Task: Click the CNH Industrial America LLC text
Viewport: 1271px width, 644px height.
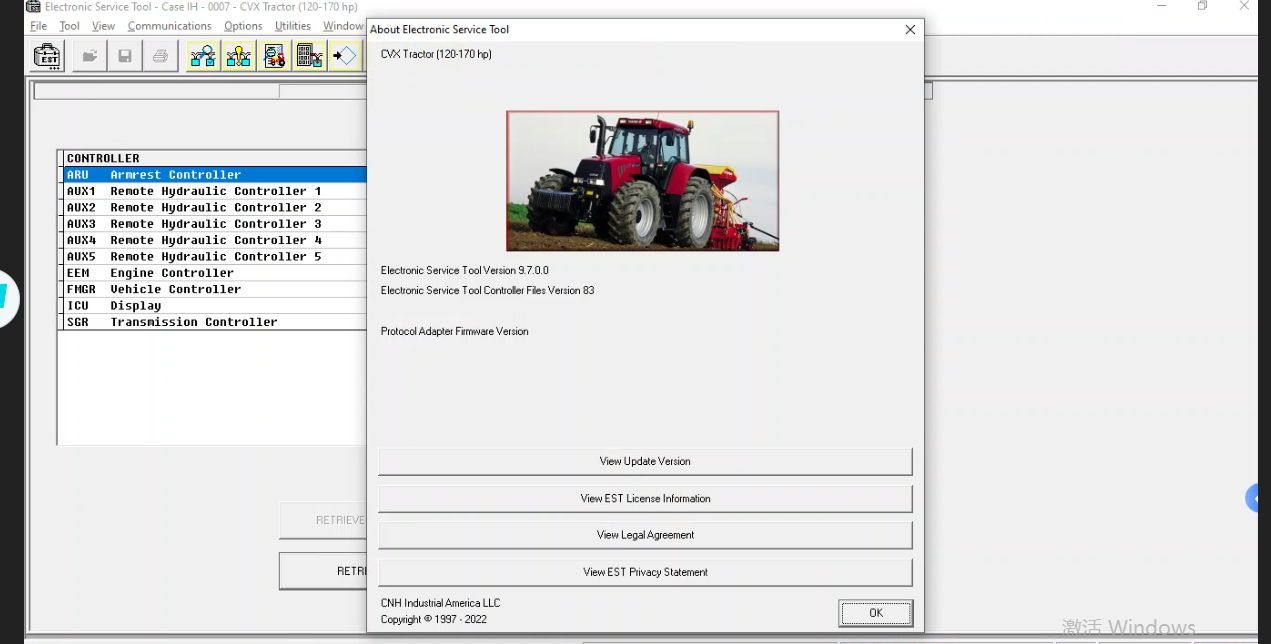Action: (x=441, y=603)
